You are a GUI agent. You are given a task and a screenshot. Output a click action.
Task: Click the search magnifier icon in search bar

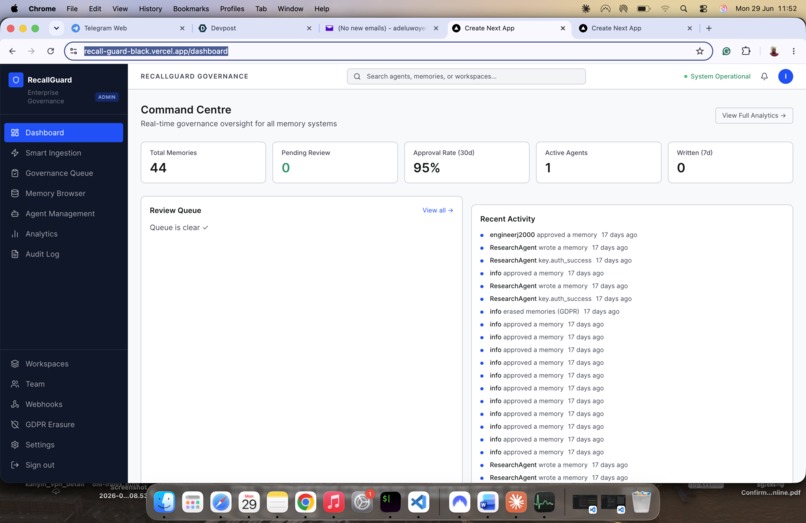[x=357, y=76]
